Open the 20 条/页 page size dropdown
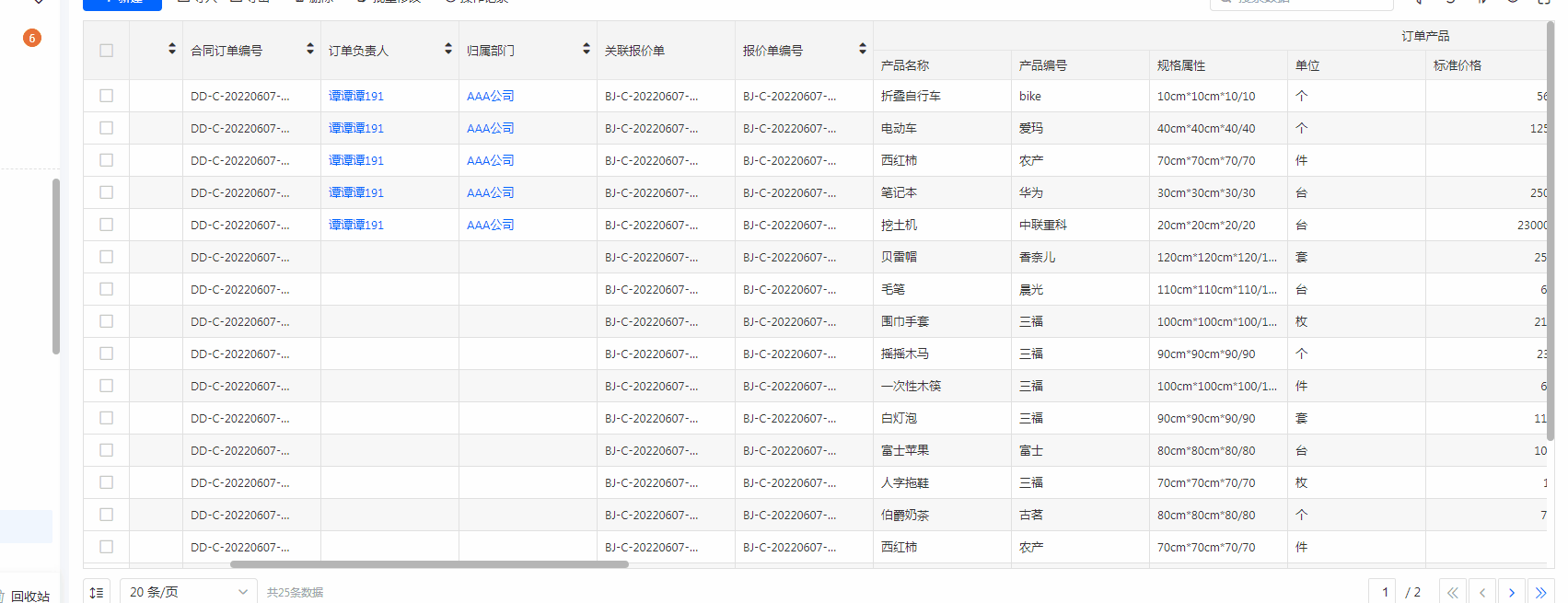Viewport: 1568px width, 603px height. click(189, 592)
